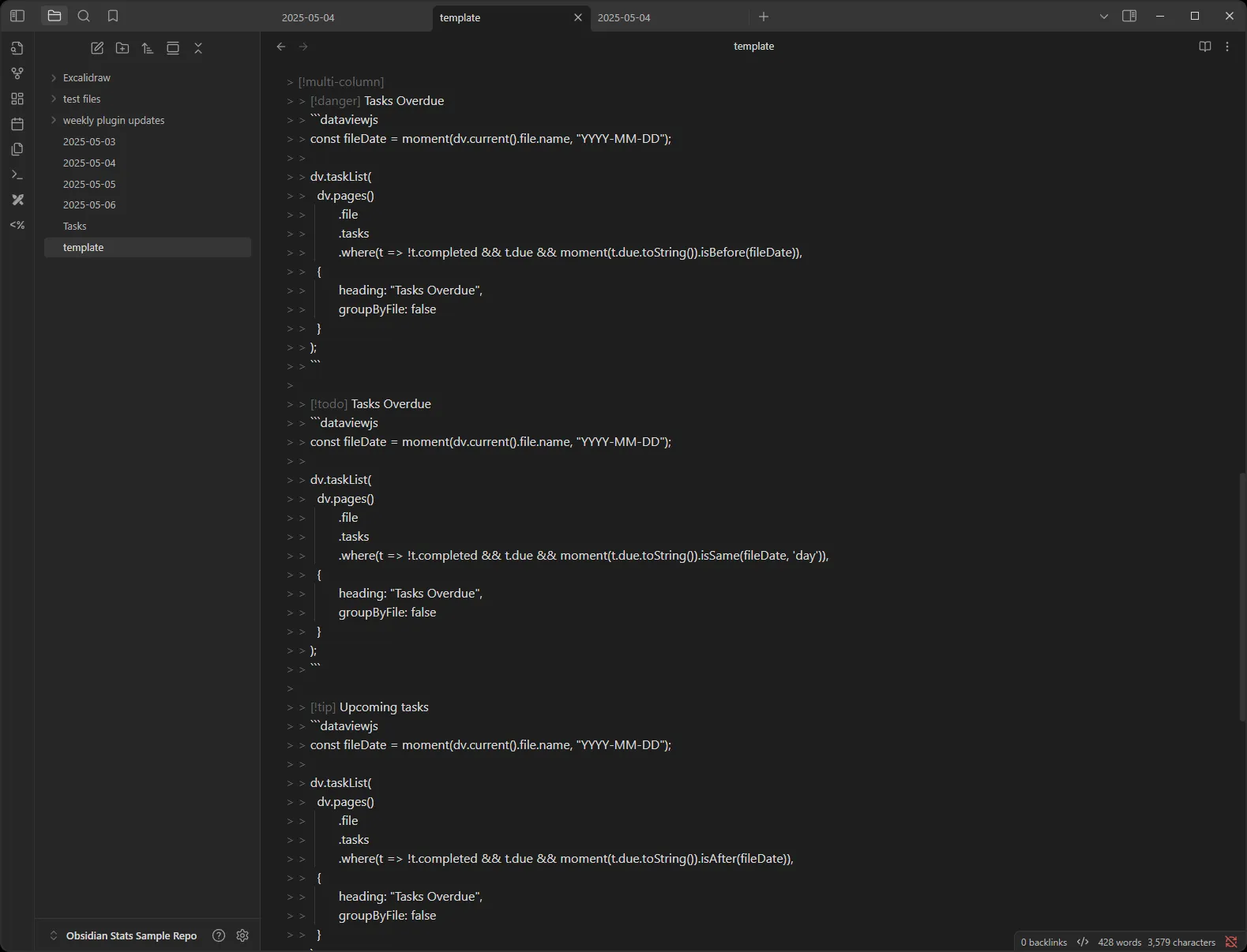Screen dimensions: 1247x952
Task: Place cursor on [!multi-column] line
Action: click(x=336, y=82)
